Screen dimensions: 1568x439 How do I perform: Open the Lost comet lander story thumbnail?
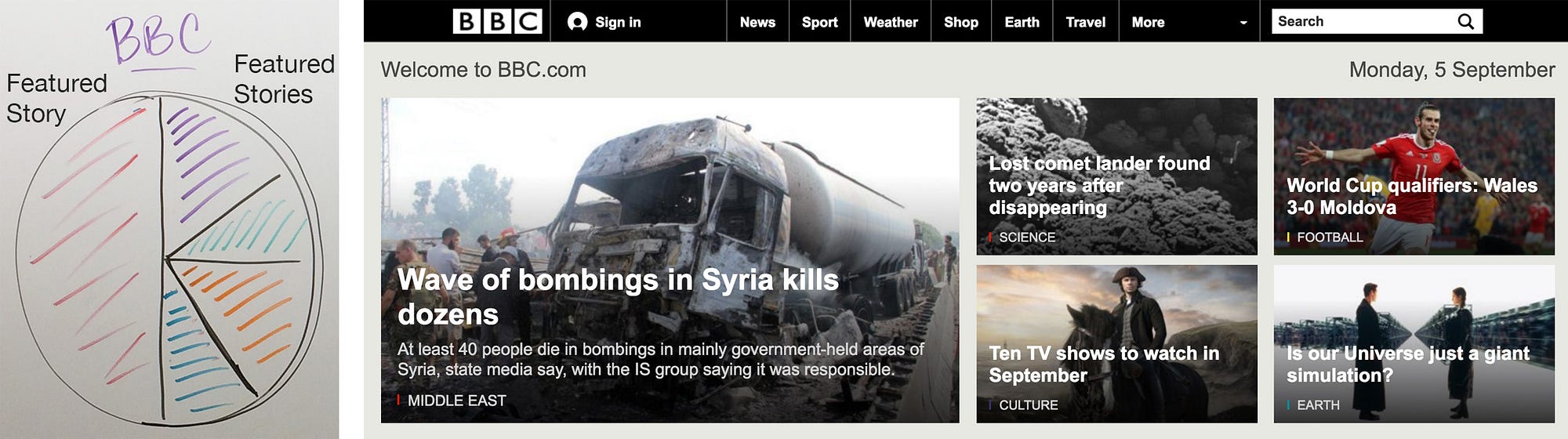point(1116,176)
